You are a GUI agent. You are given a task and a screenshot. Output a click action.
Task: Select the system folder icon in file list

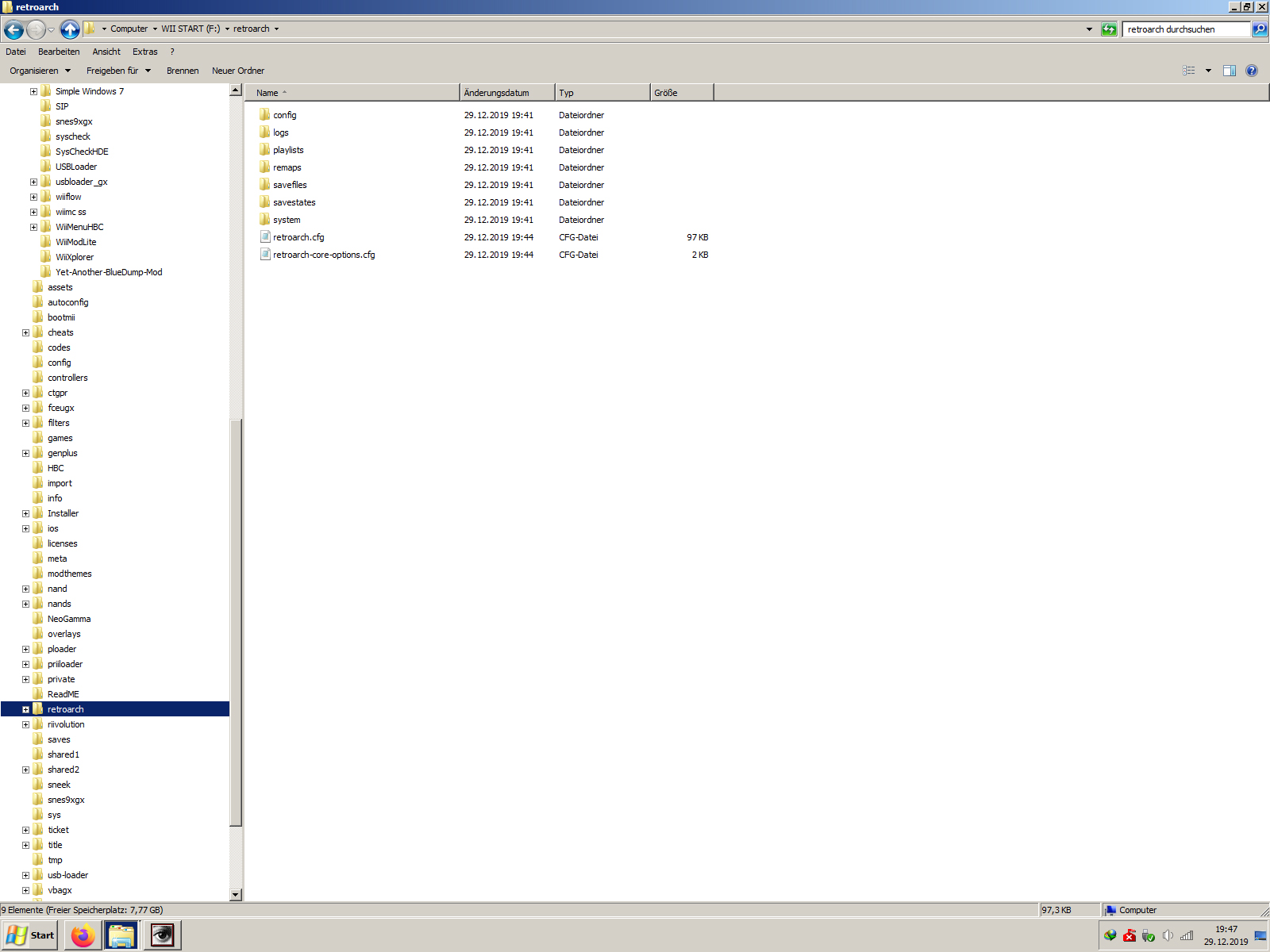(264, 220)
